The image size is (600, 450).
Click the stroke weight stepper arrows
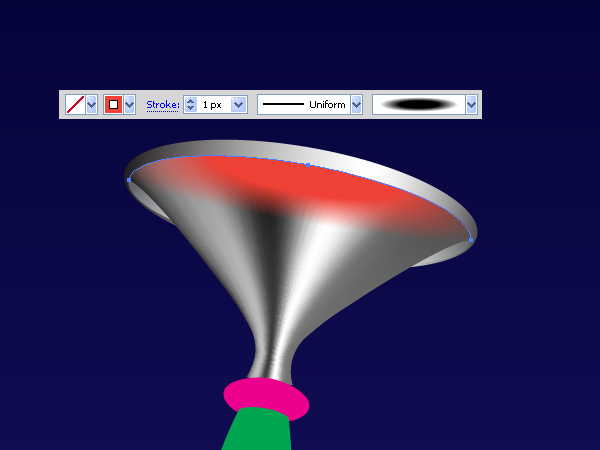(190, 104)
